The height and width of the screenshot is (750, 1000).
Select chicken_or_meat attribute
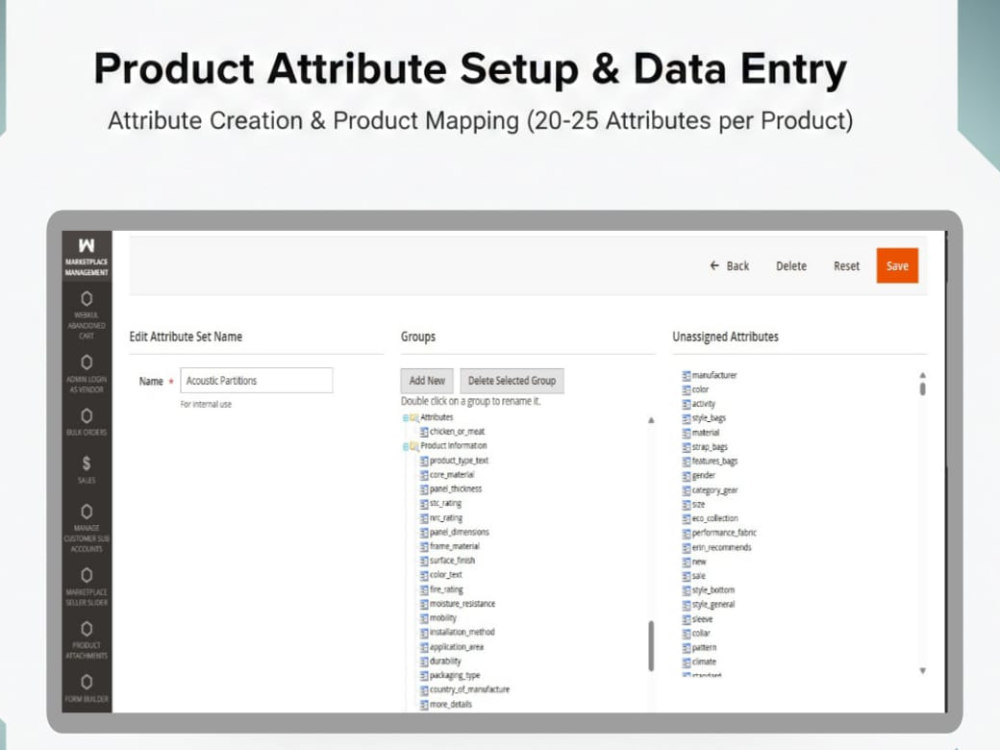(x=452, y=432)
